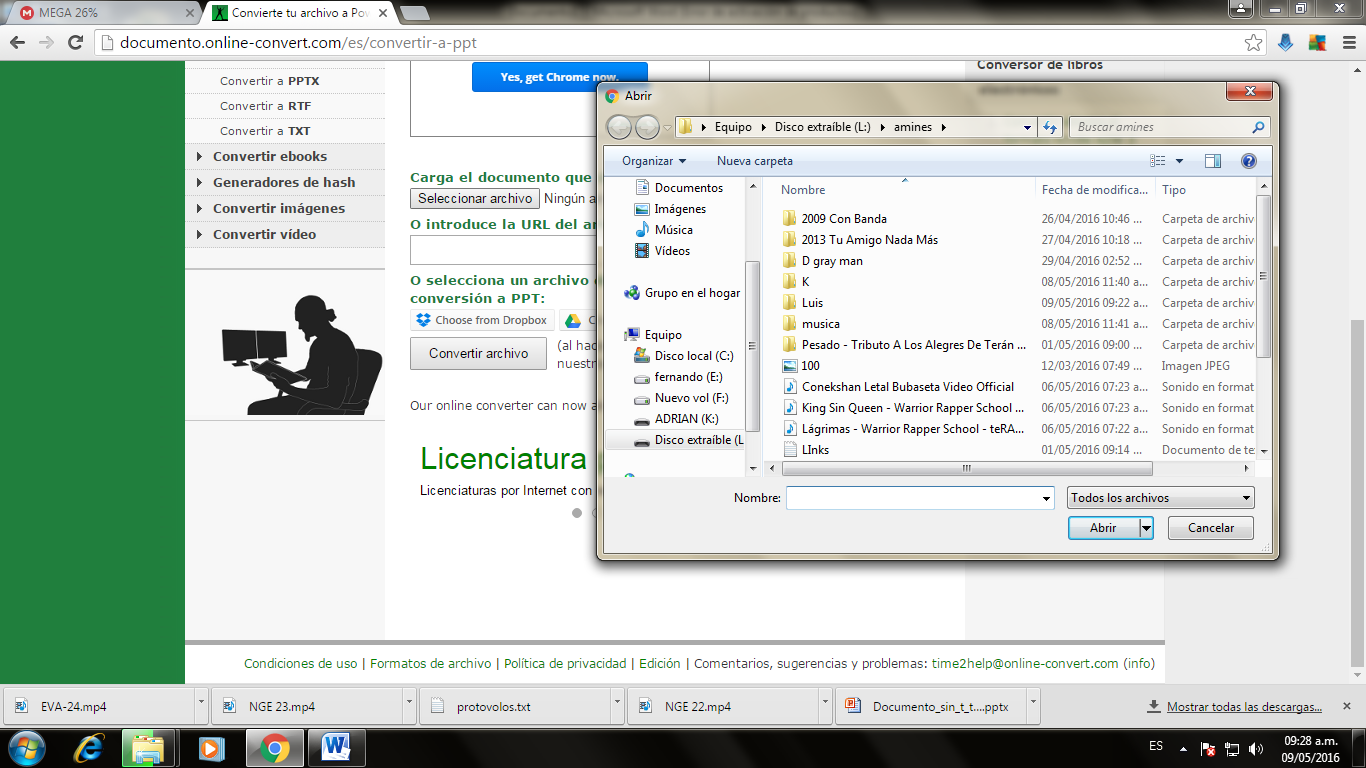Show the preview pane in the dialog

pyautogui.click(x=1212, y=160)
